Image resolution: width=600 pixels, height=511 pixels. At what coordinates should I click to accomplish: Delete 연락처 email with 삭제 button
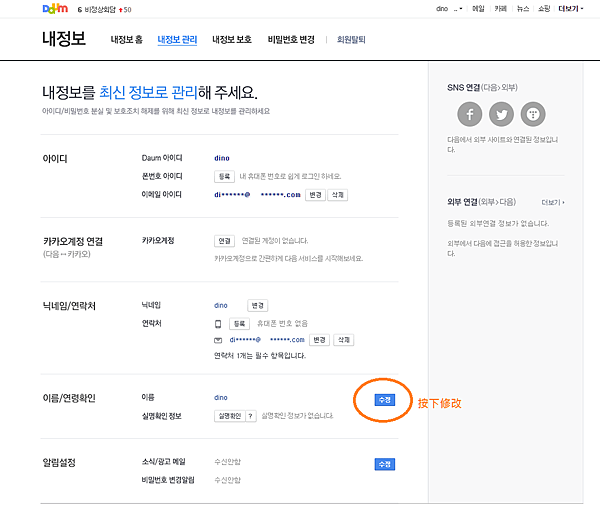click(344, 340)
